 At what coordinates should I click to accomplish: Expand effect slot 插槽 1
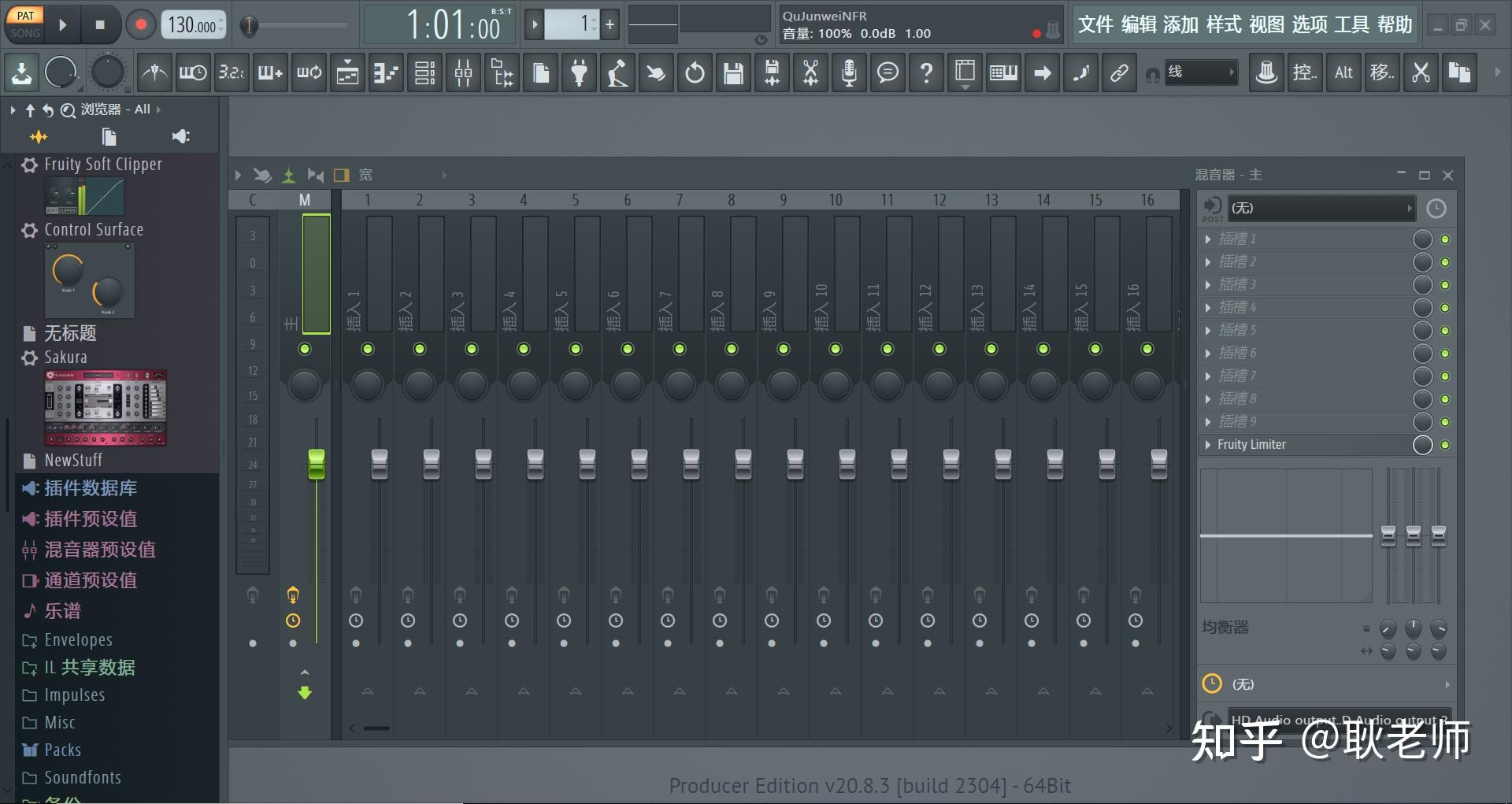coord(1208,239)
